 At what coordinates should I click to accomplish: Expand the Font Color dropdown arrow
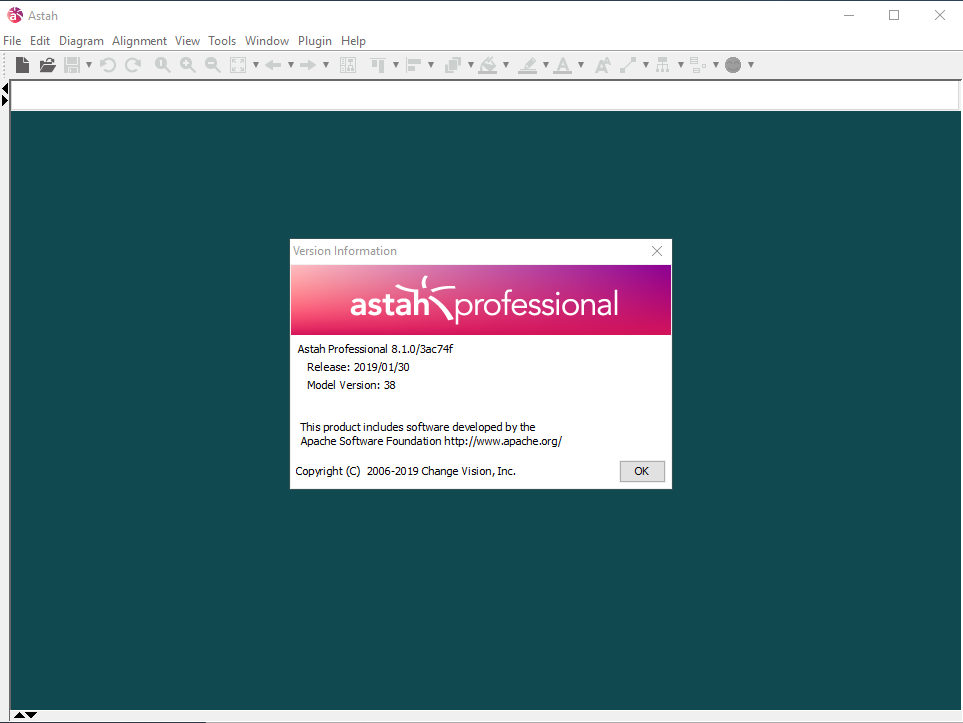click(581, 64)
